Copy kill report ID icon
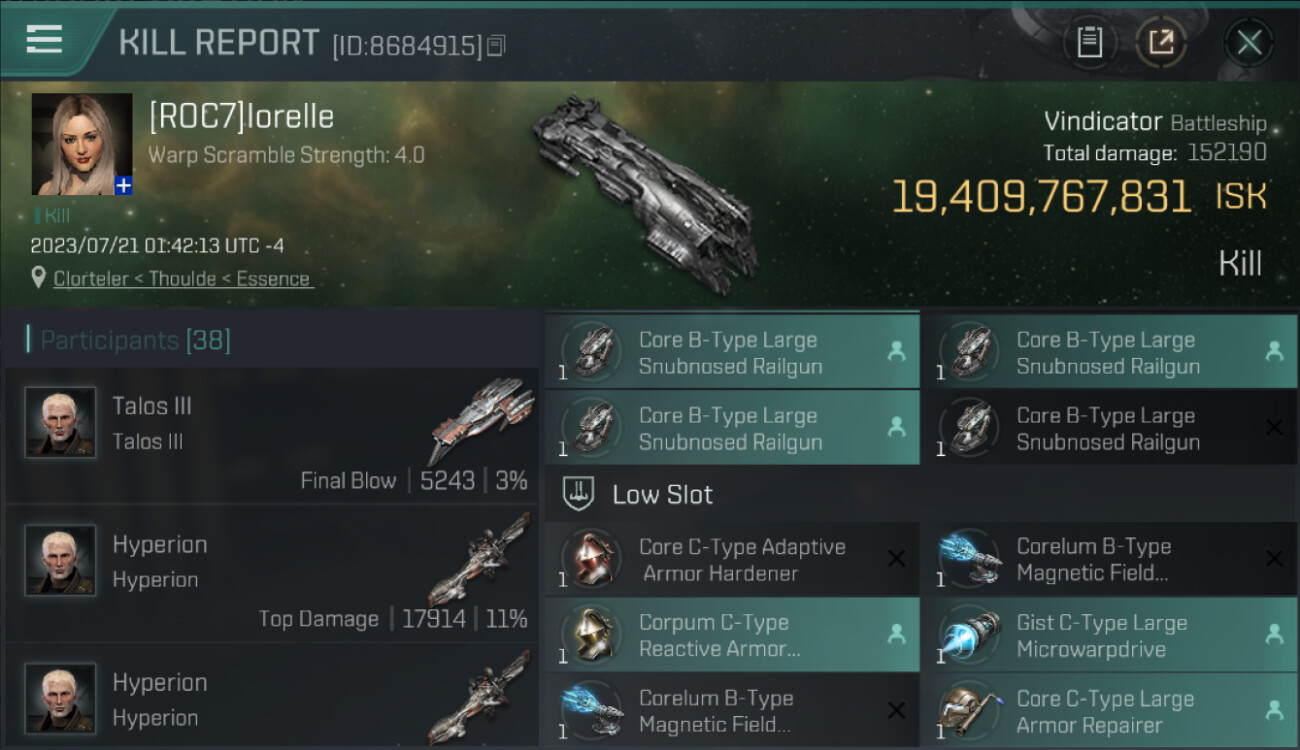Viewport: 1300px width, 750px height. pyautogui.click(x=497, y=45)
